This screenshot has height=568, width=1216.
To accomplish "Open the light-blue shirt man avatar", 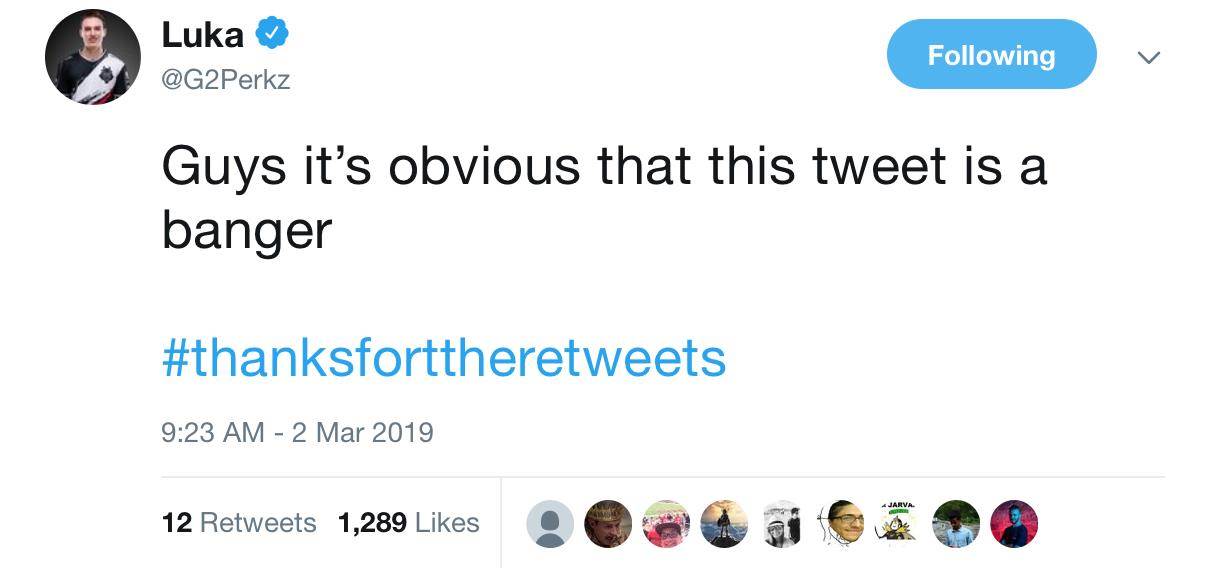I will [x=957, y=523].
